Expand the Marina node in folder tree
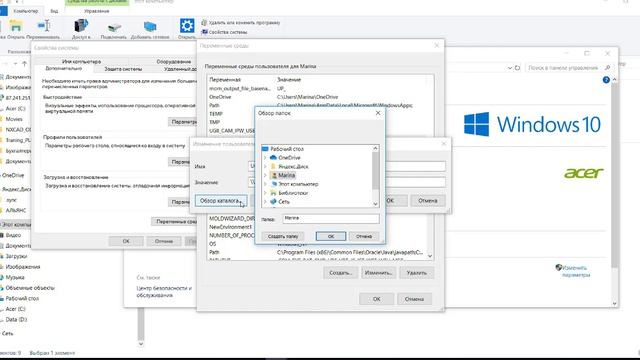The image size is (640, 360). [265, 175]
